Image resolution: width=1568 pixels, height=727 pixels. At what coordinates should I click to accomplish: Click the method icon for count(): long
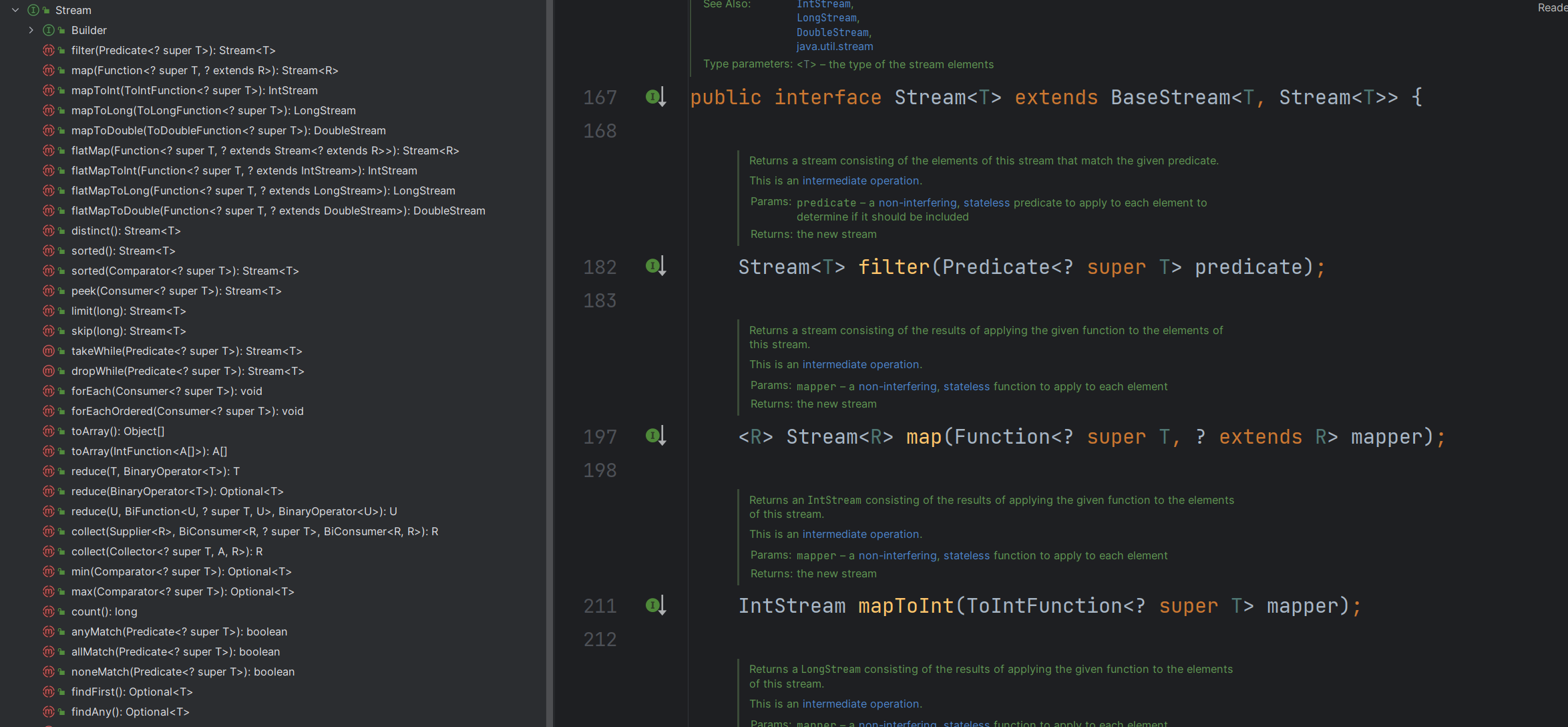(x=49, y=611)
